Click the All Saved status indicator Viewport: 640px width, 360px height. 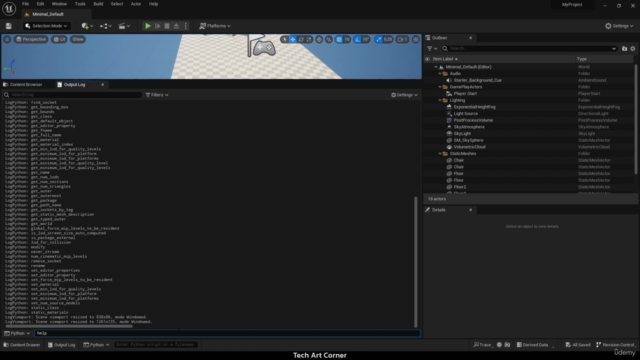click(578, 345)
